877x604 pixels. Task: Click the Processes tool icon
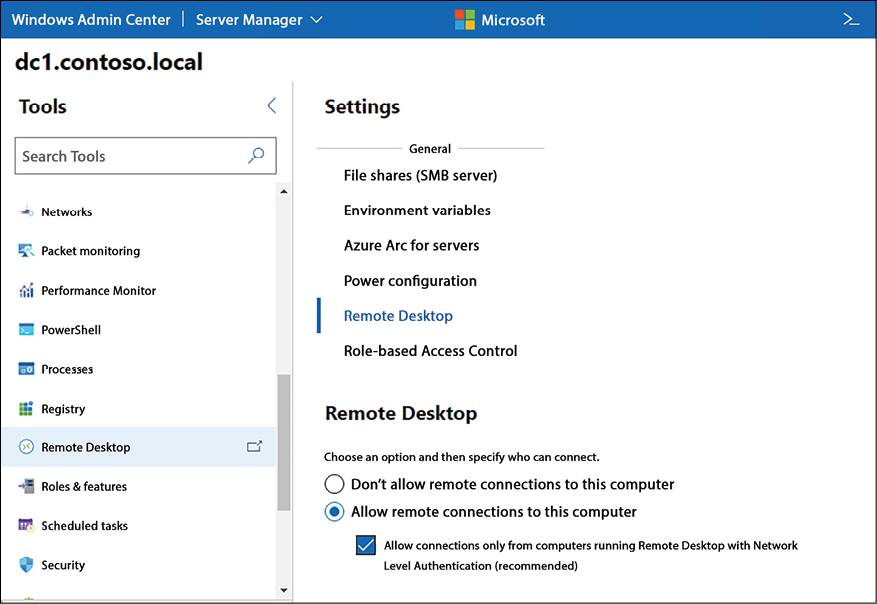pyautogui.click(x=26, y=369)
